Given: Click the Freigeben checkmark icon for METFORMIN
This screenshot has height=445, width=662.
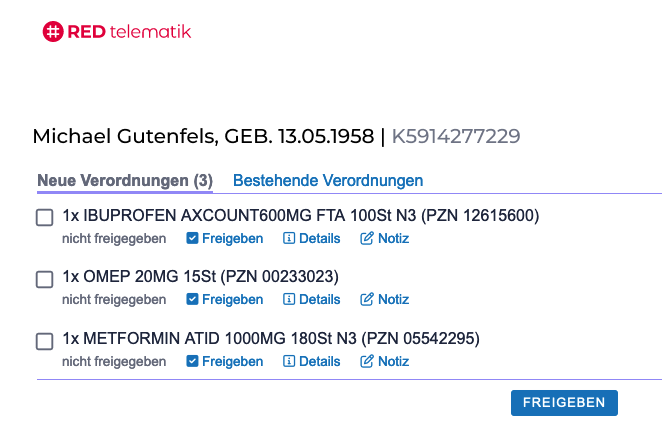Looking at the screenshot, I should [x=192, y=361].
